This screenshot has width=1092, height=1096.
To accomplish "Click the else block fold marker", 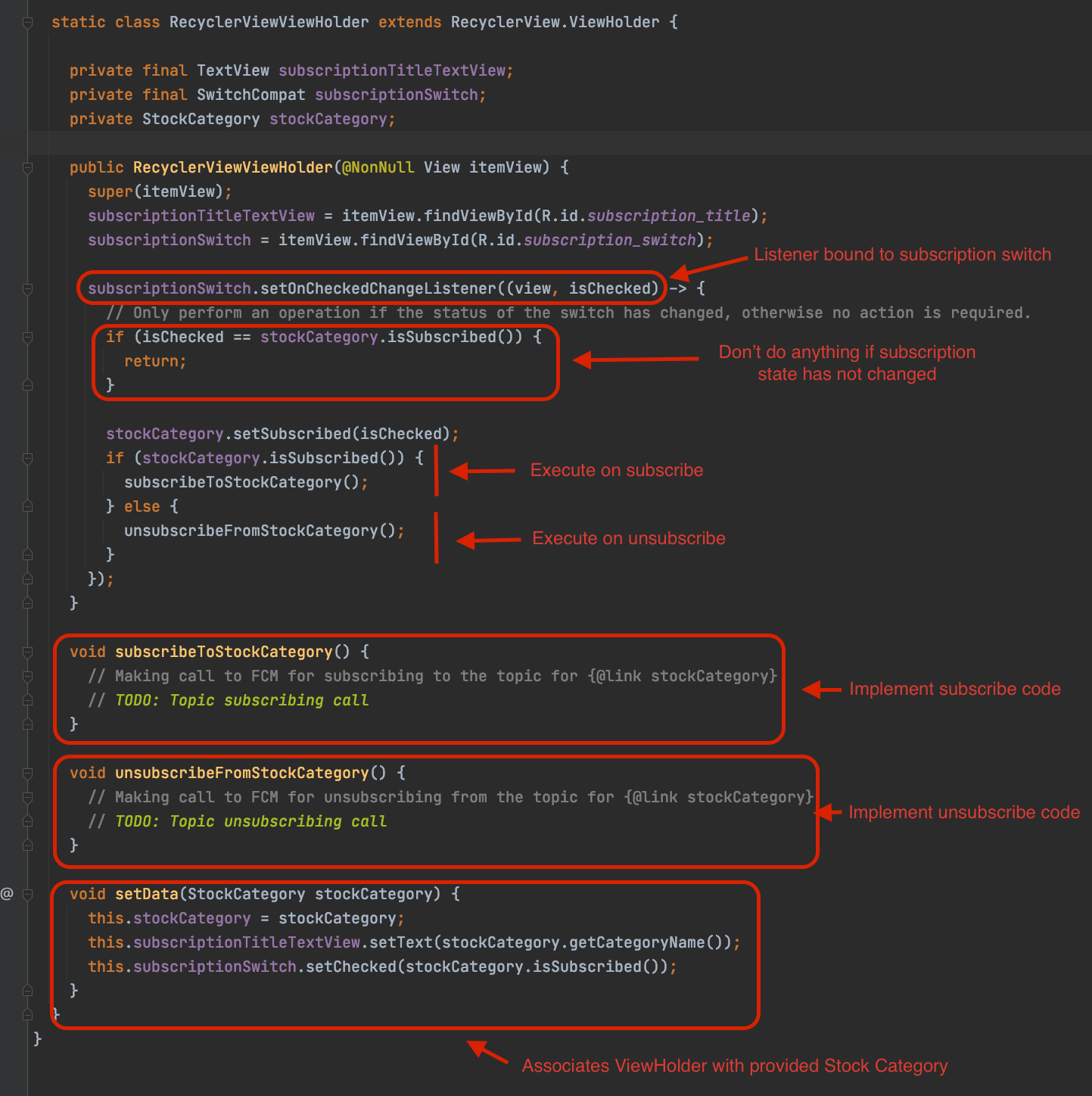I will point(27,507).
